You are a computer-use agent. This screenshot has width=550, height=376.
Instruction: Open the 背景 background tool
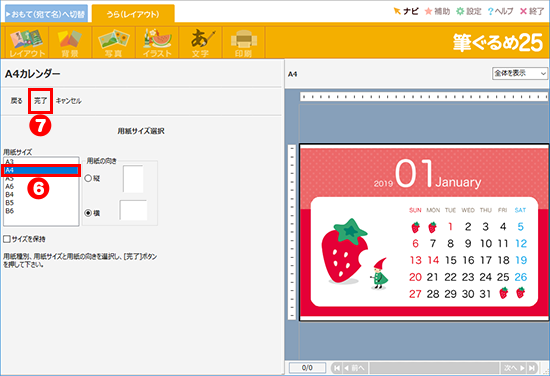[x=70, y=43]
